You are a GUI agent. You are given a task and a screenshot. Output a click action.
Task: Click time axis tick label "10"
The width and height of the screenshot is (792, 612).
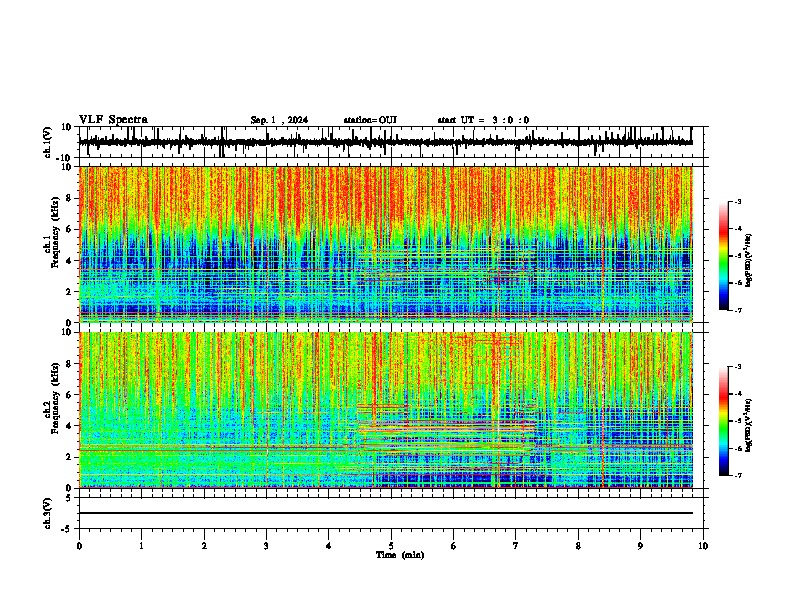703,546
